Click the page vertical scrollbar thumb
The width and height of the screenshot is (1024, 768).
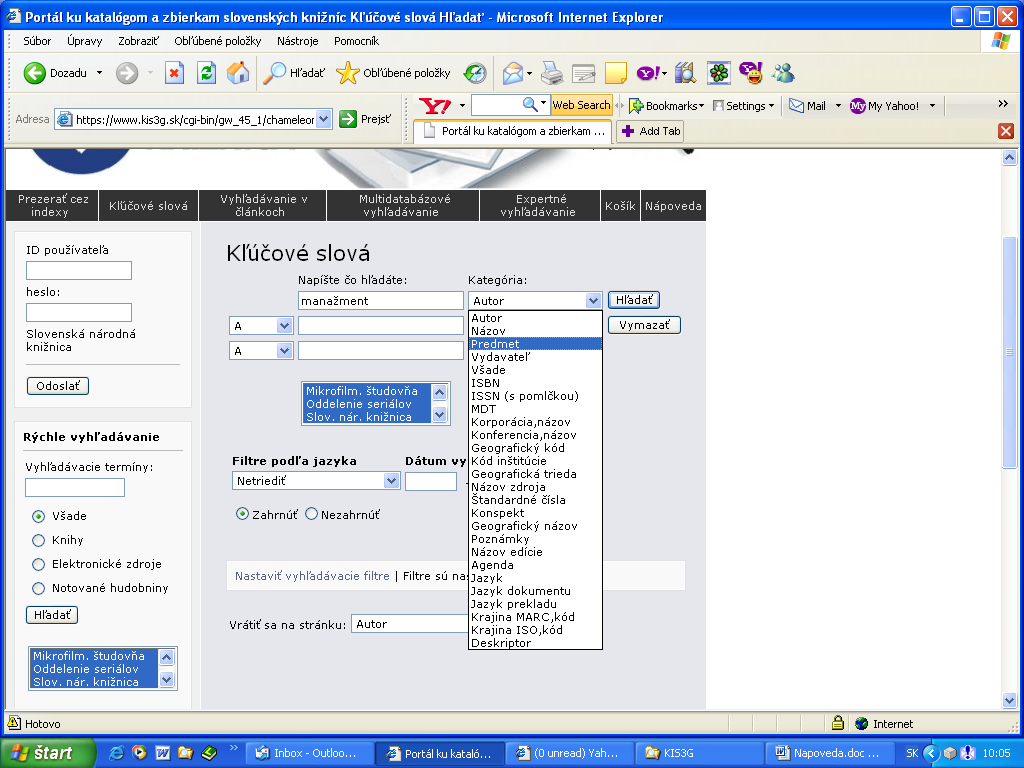coord(1010,353)
